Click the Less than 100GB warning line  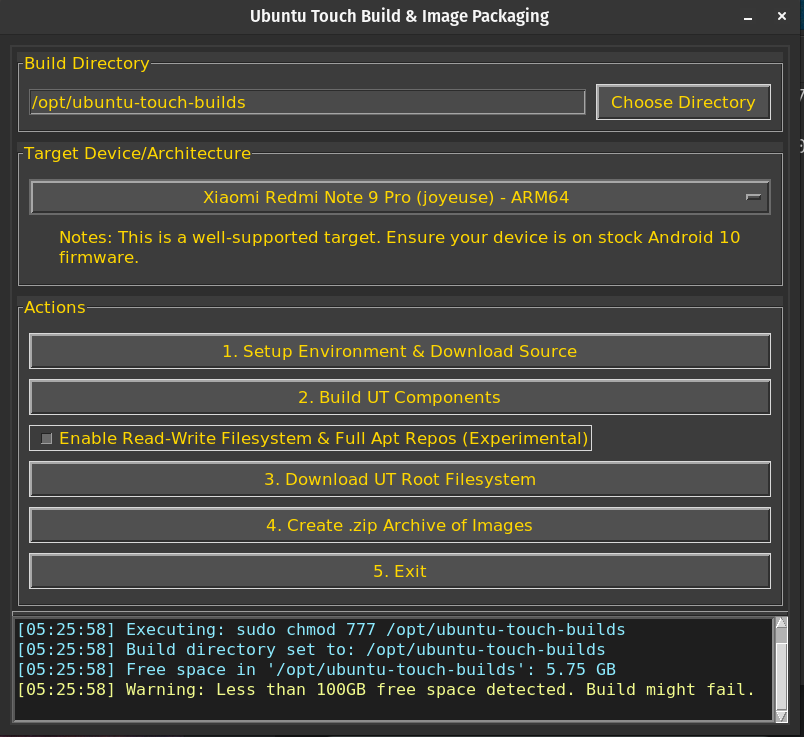click(386, 689)
